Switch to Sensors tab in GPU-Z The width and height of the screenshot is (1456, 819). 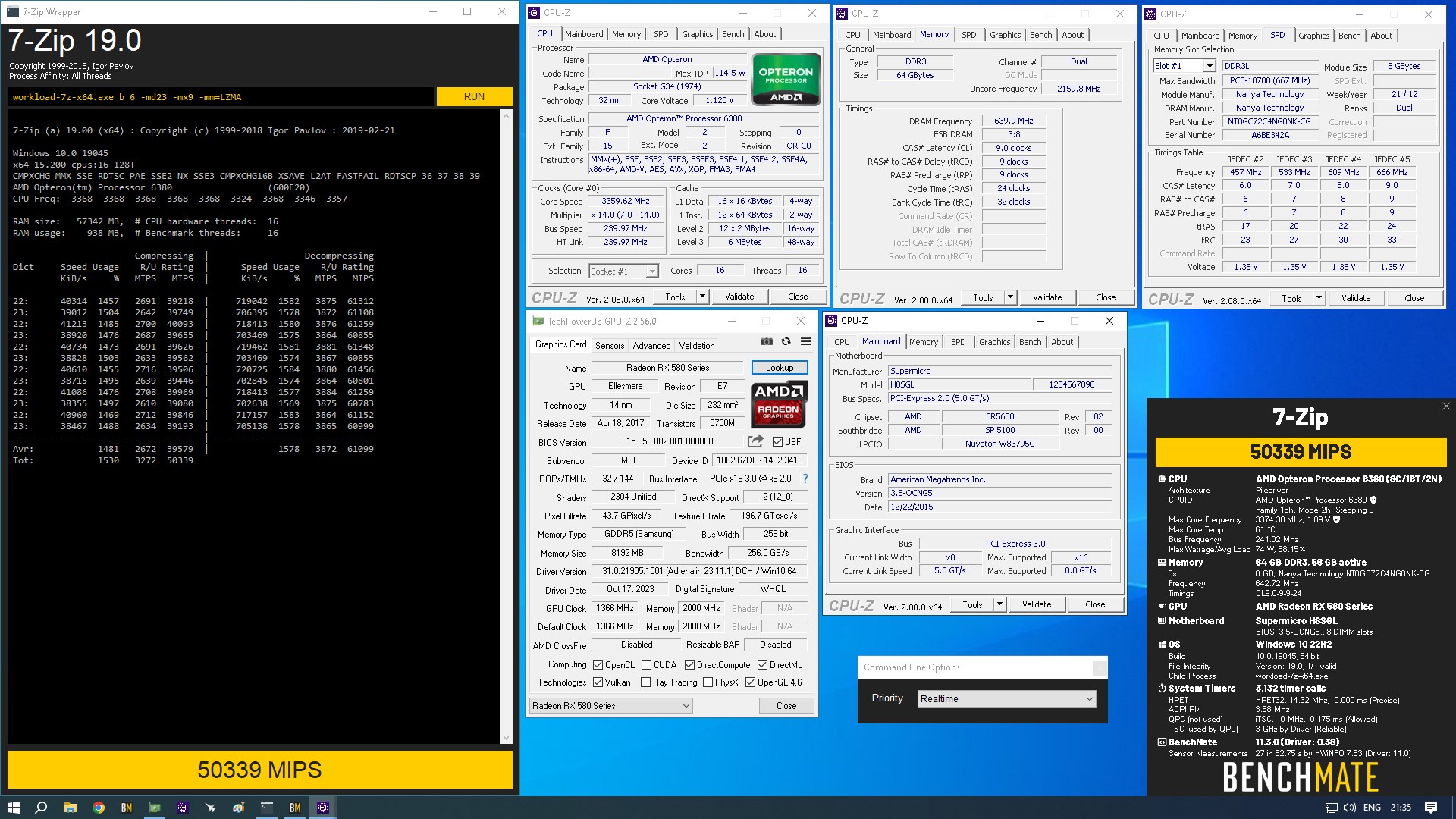pos(610,345)
